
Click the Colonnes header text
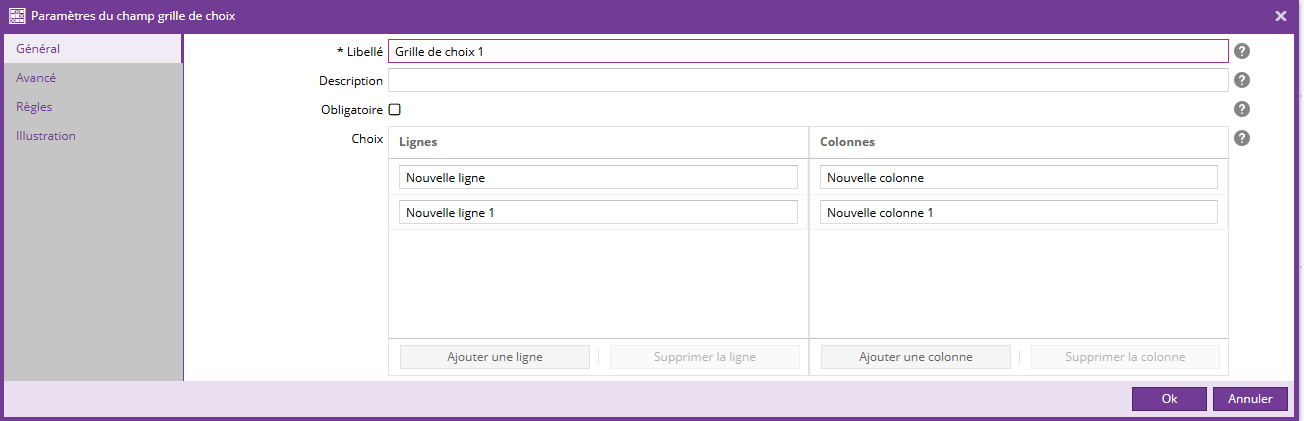coord(847,143)
